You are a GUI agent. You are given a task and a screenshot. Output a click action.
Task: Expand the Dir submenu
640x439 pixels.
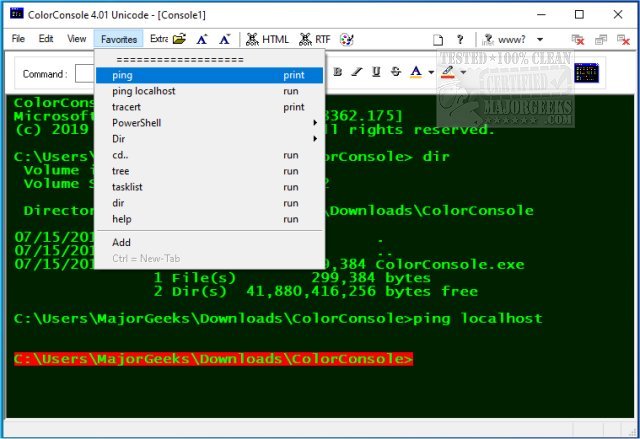209,139
